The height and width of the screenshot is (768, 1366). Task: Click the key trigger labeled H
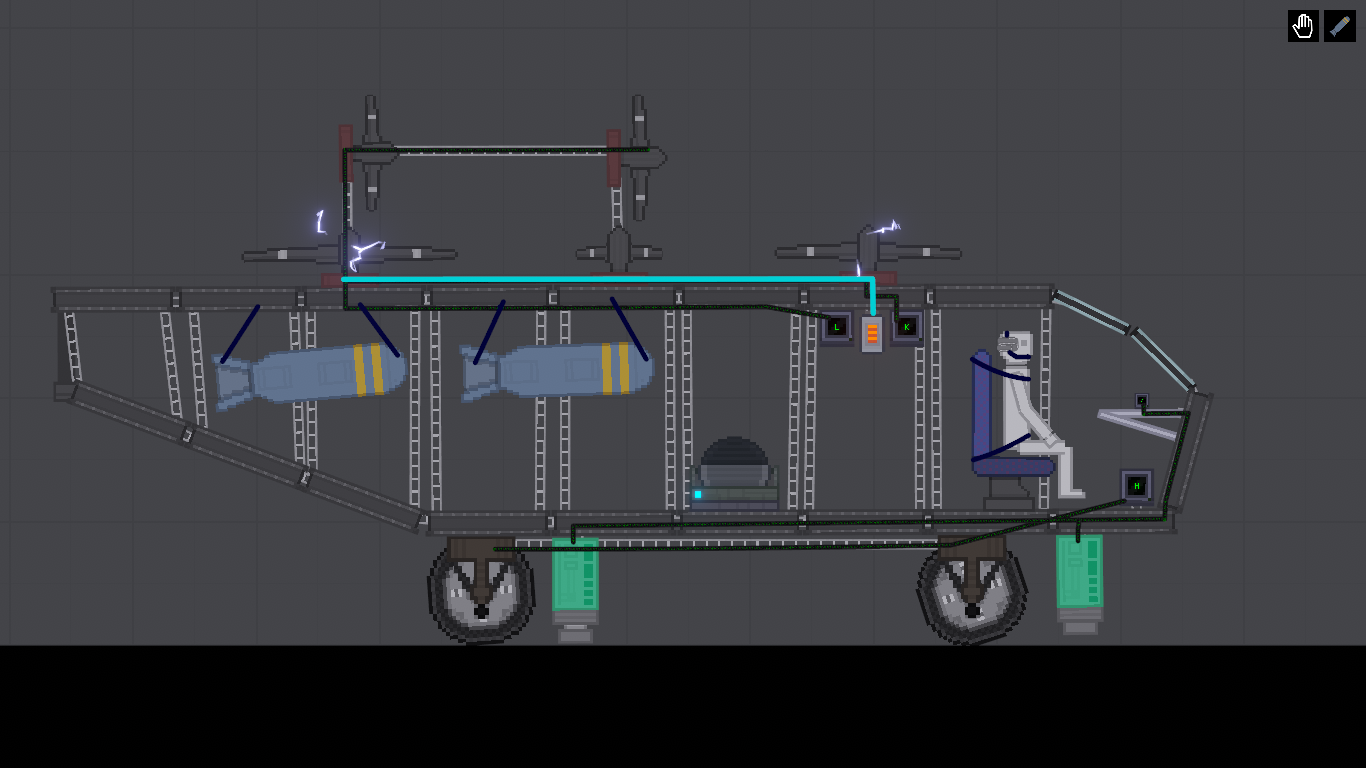point(1136,487)
